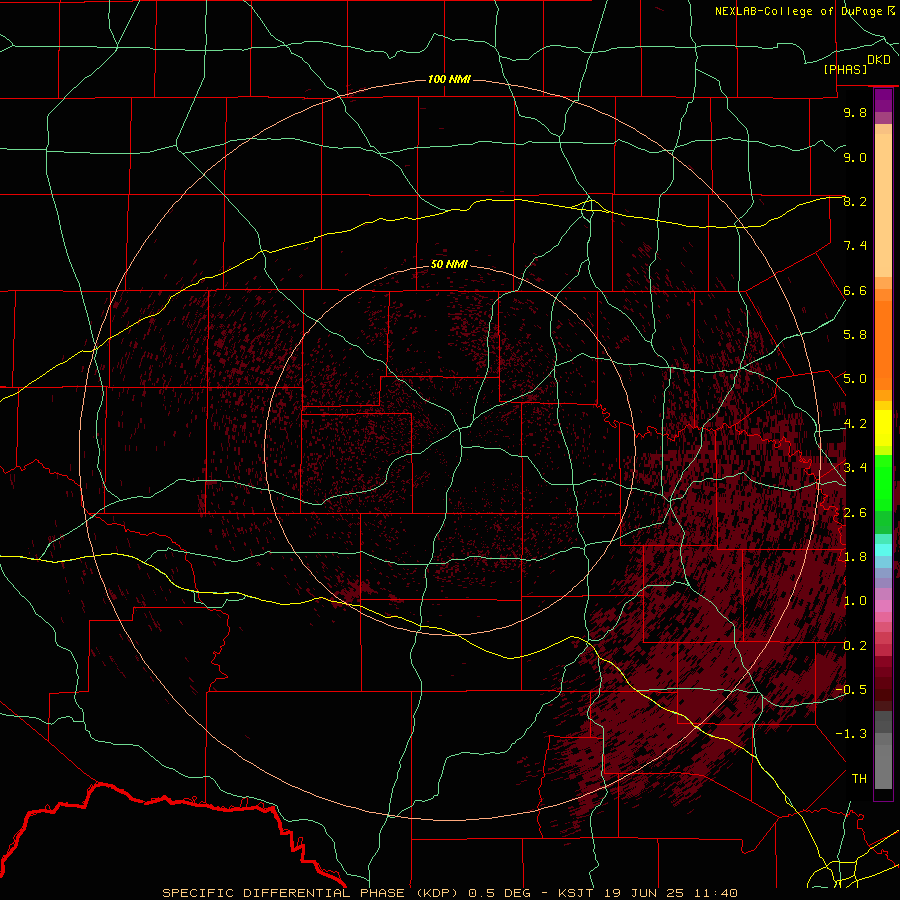Click the 9.8 value on color scale
This screenshot has height=900, width=900.
click(x=855, y=112)
